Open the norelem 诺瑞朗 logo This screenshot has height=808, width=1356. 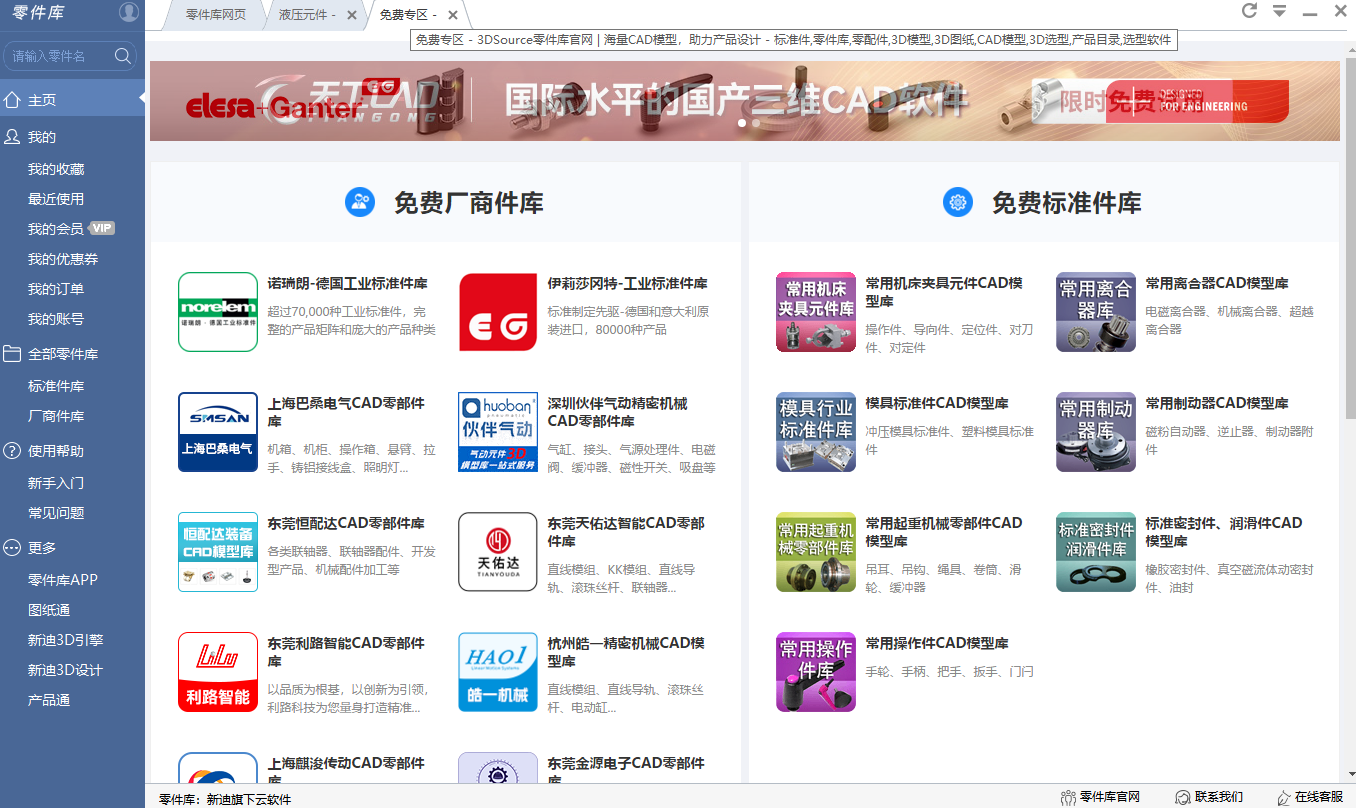[218, 312]
